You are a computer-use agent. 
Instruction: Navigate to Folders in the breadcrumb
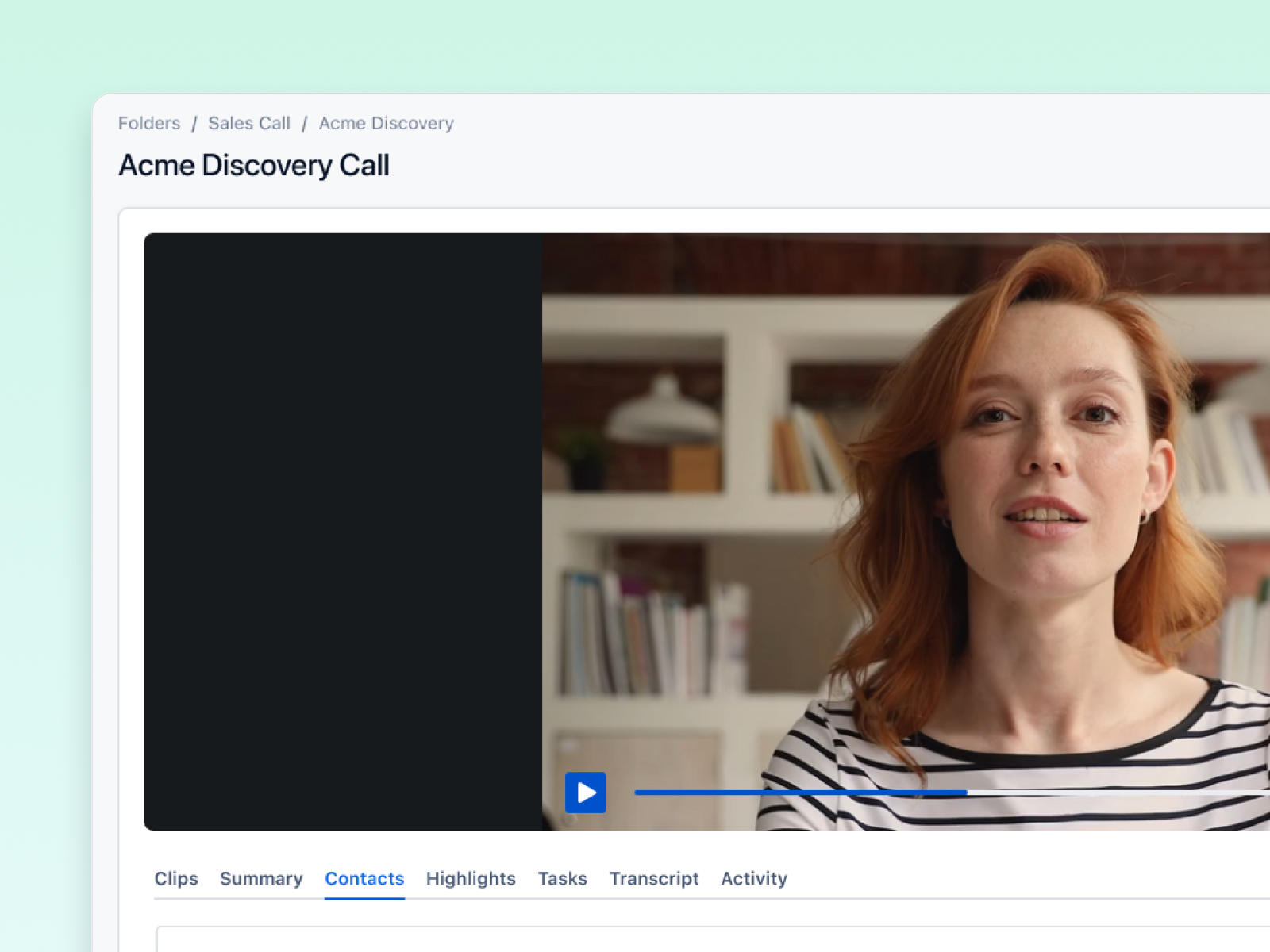click(149, 124)
